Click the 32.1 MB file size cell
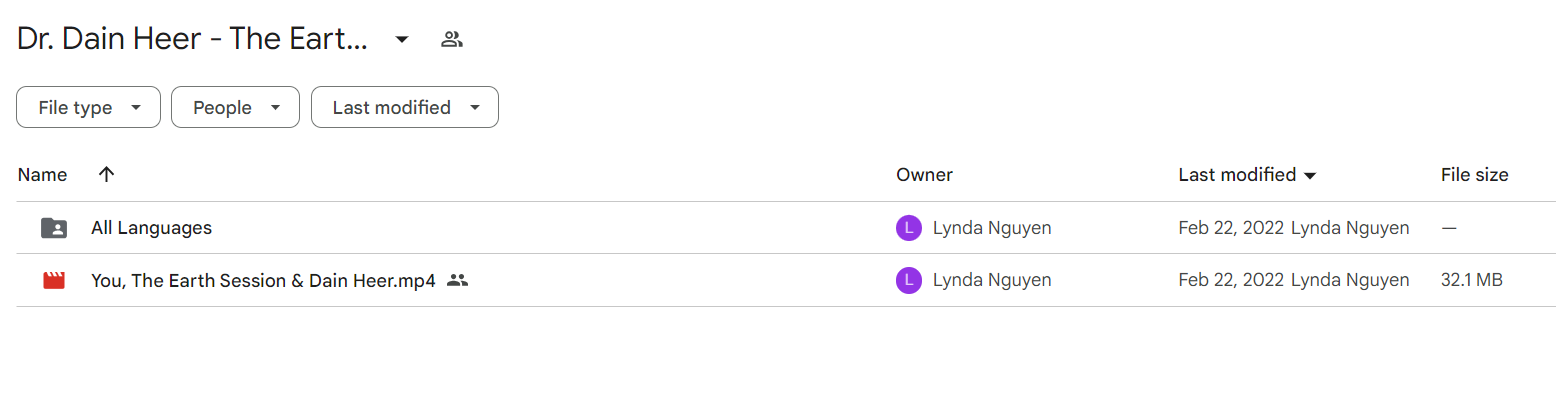 tap(1472, 281)
